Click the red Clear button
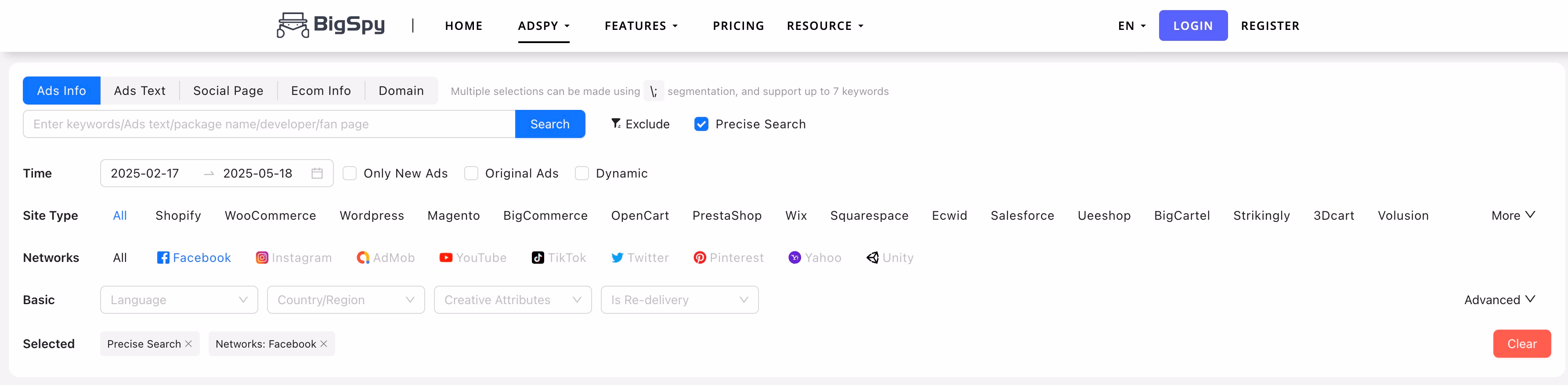 tap(1522, 344)
